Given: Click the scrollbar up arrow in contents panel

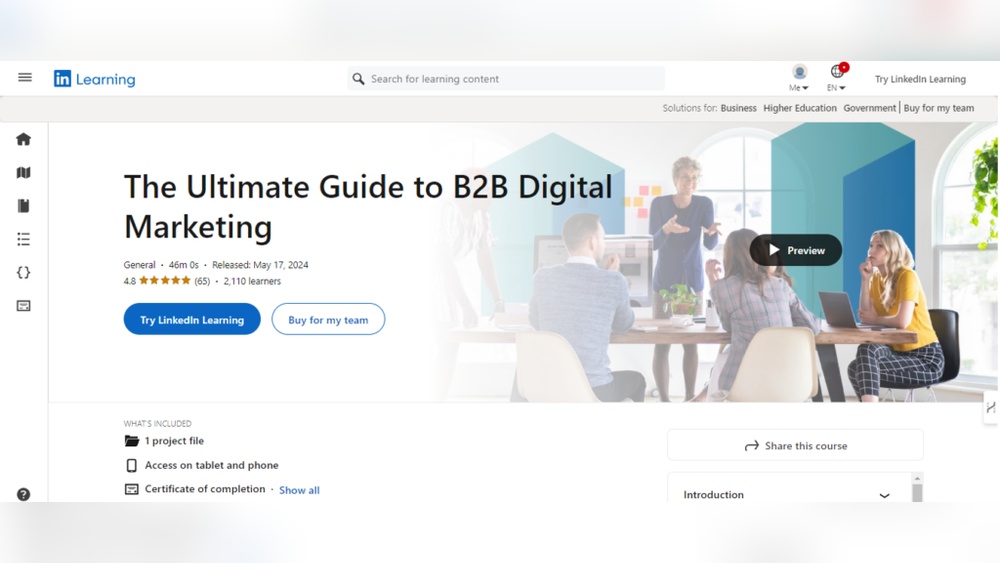Looking at the screenshot, I should click(917, 478).
